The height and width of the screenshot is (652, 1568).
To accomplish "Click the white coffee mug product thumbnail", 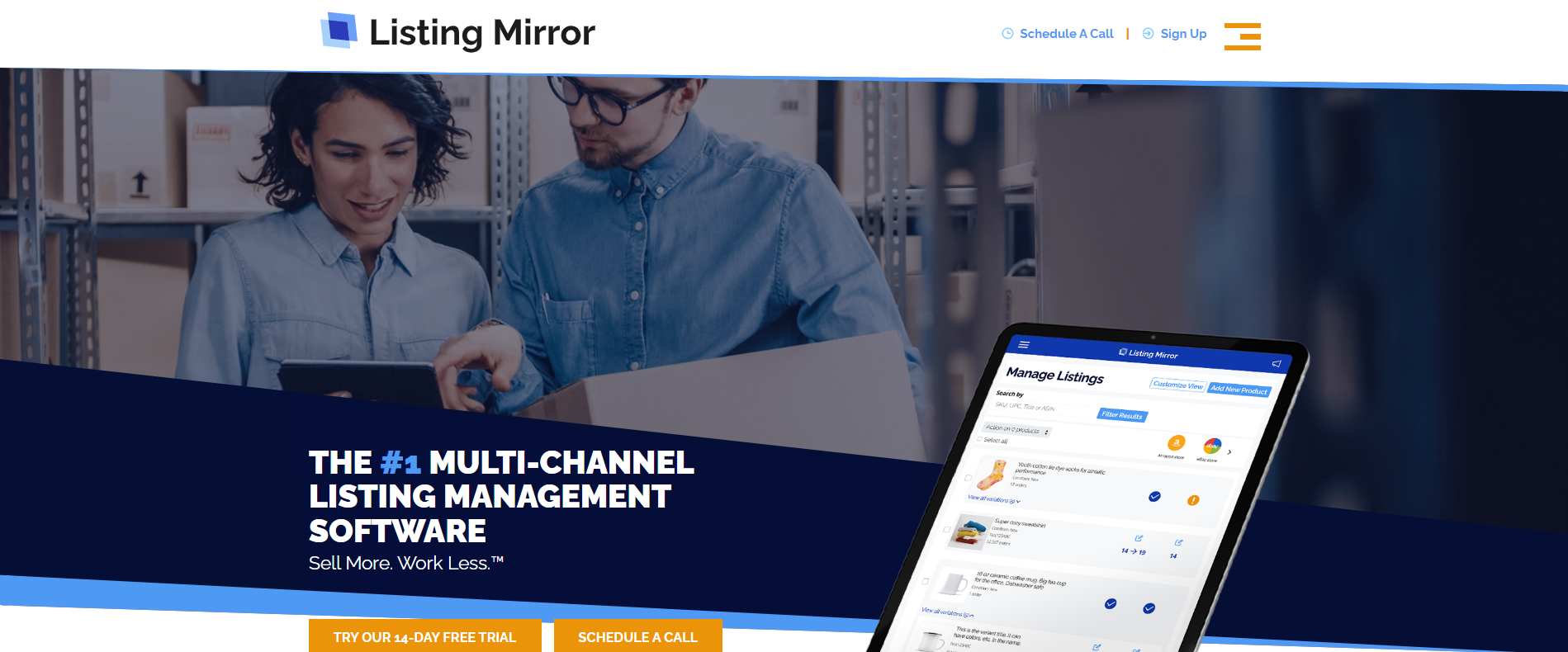I will [952, 584].
